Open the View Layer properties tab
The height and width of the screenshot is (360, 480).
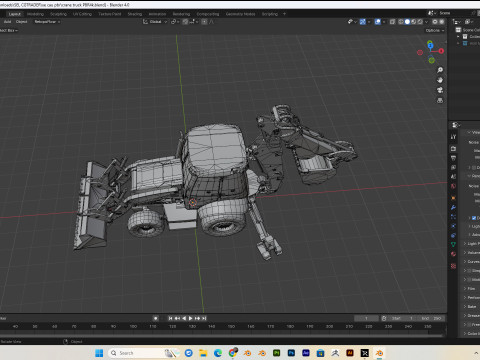[453, 167]
